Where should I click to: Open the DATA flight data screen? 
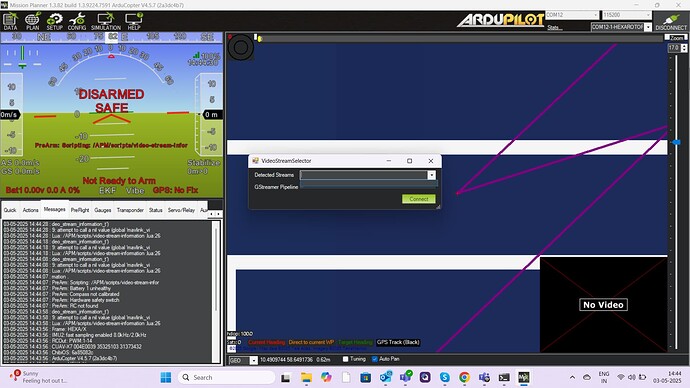(10, 21)
